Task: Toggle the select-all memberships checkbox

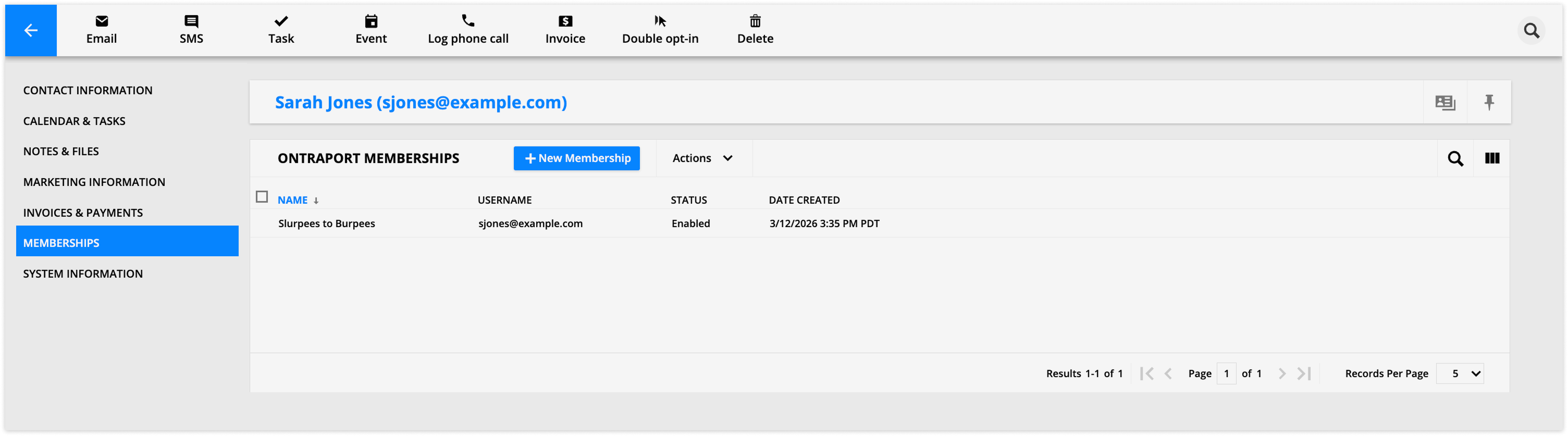Action: pyautogui.click(x=262, y=197)
